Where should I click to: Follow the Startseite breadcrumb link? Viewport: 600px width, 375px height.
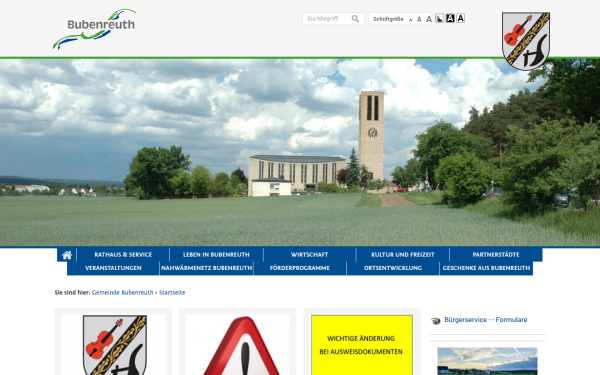pos(172,292)
